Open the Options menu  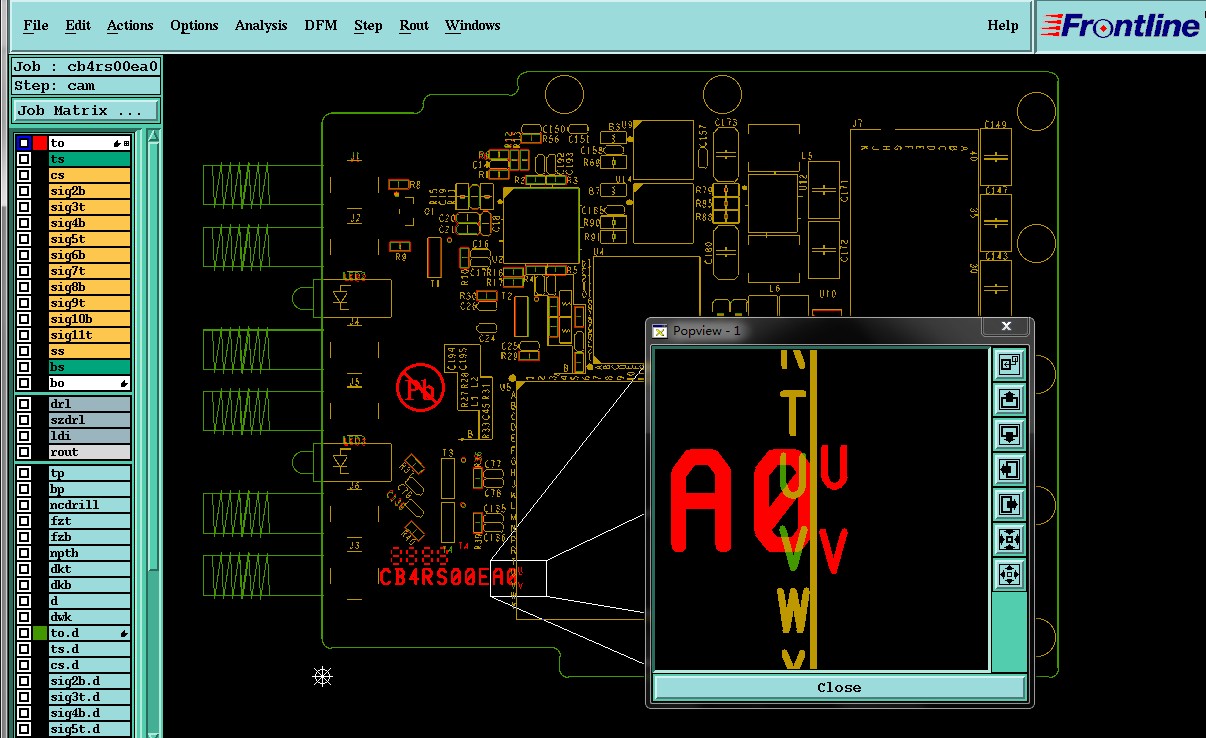point(194,25)
